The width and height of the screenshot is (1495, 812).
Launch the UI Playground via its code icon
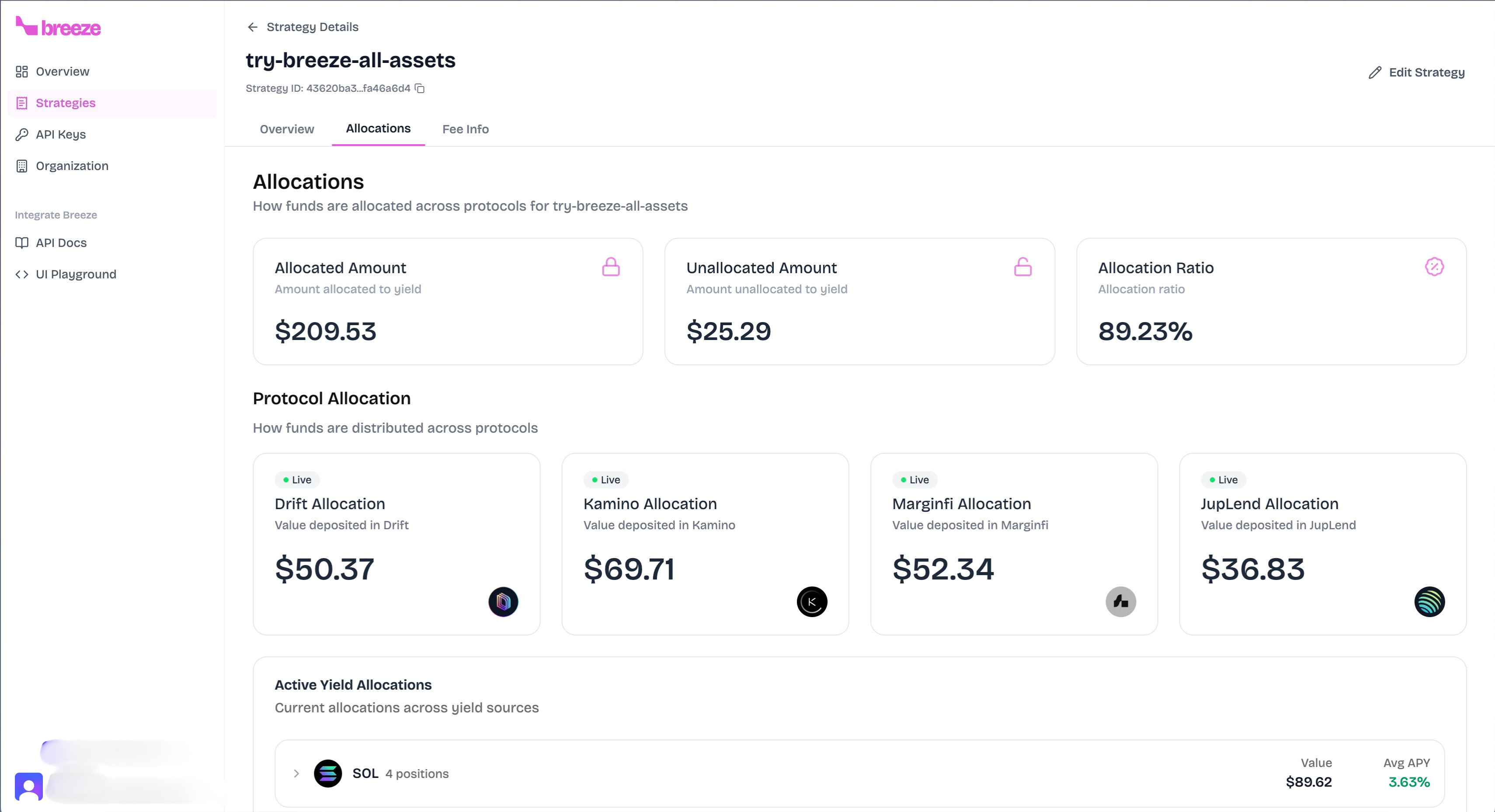tap(21, 274)
